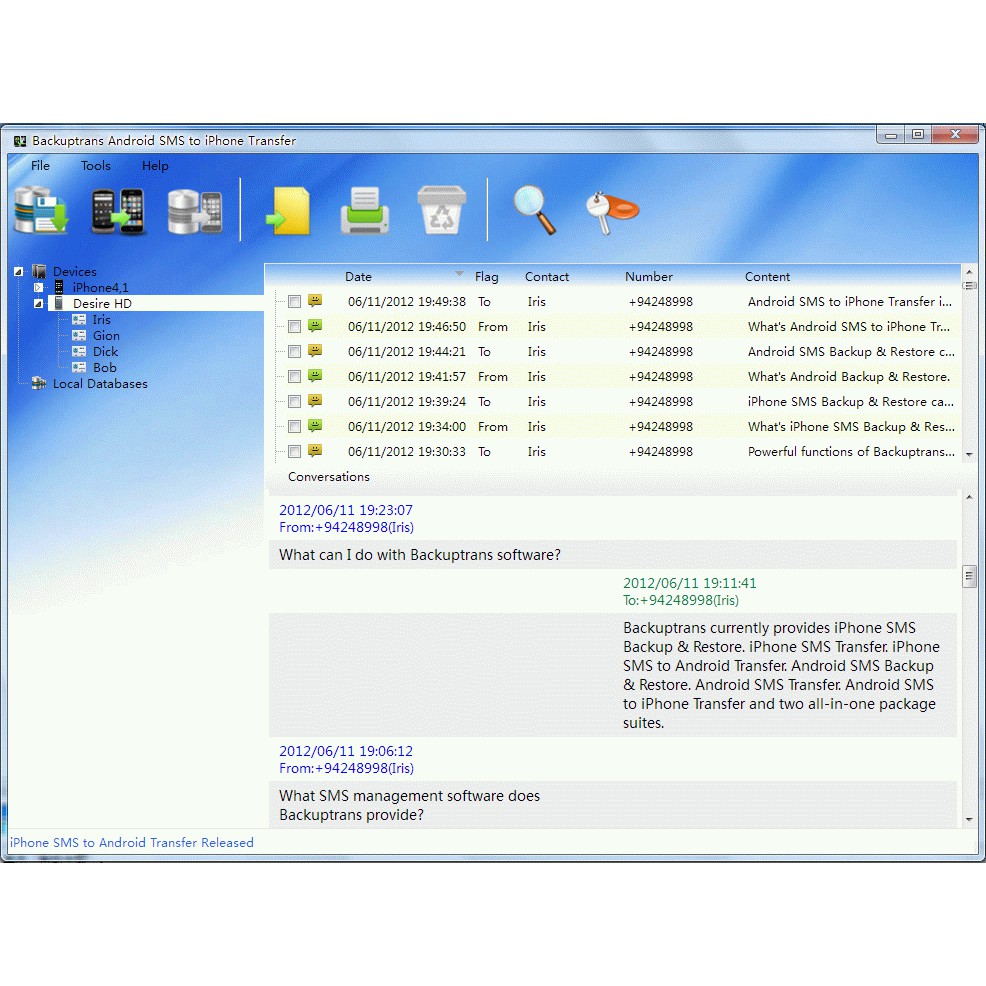Click the conversations scrollbar up arrow
The height and width of the screenshot is (986, 986).
pyautogui.click(x=969, y=497)
